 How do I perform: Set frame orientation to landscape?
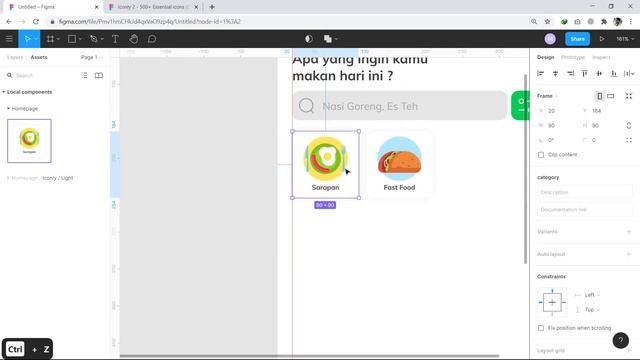point(611,96)
